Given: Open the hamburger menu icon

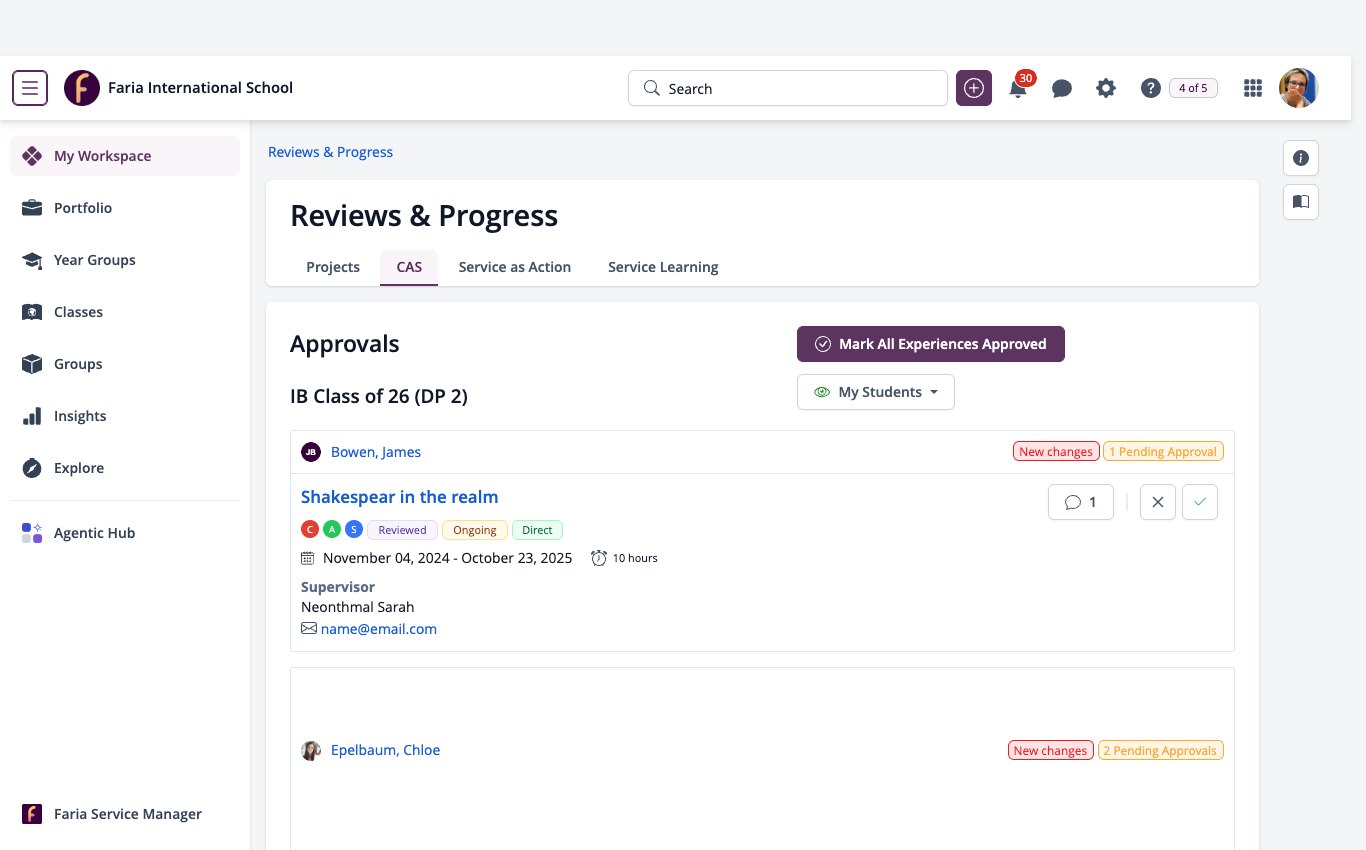Looking at the screenshot, I should point(30,88).
